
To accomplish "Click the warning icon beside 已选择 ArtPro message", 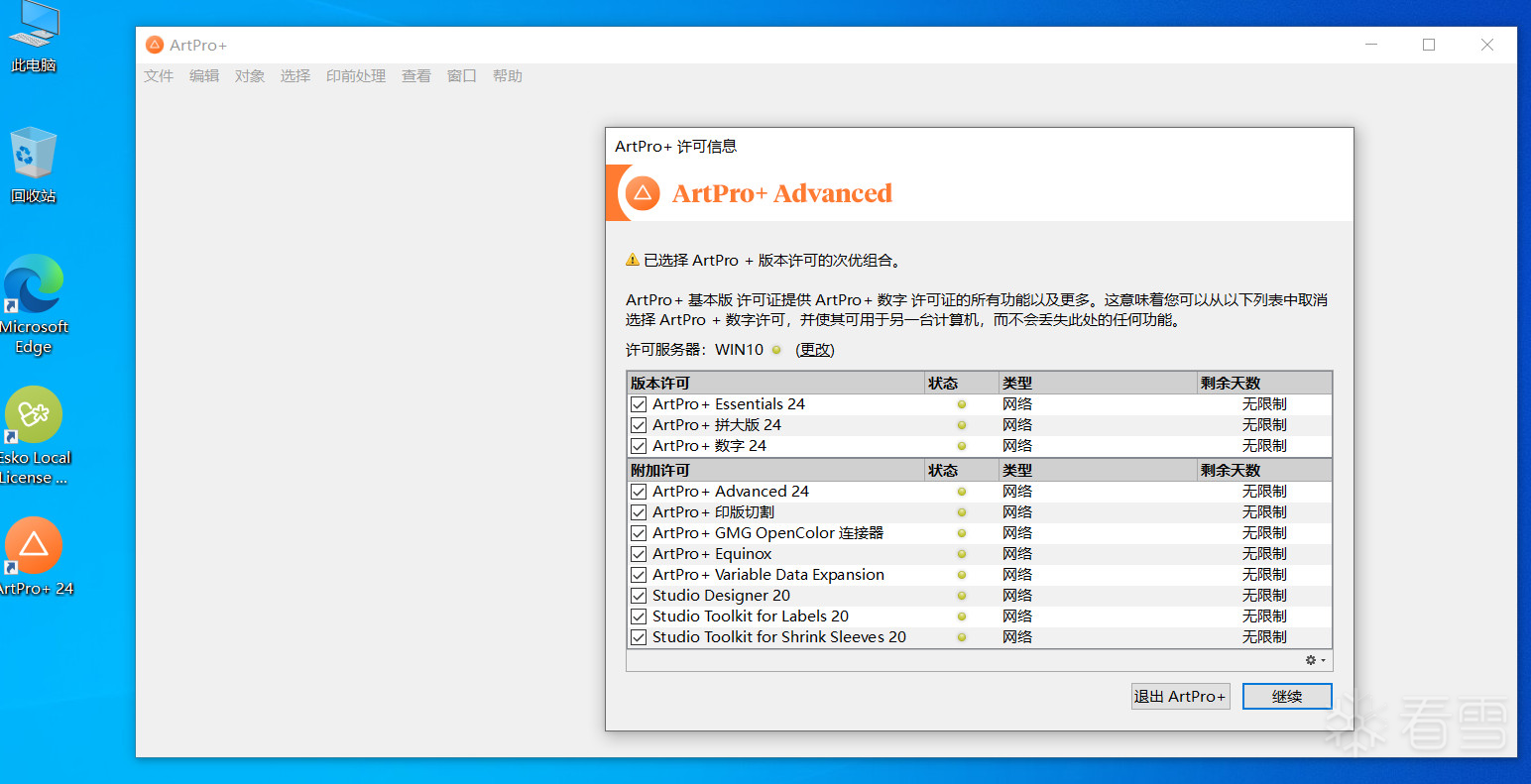I will [x=633, y=260].
